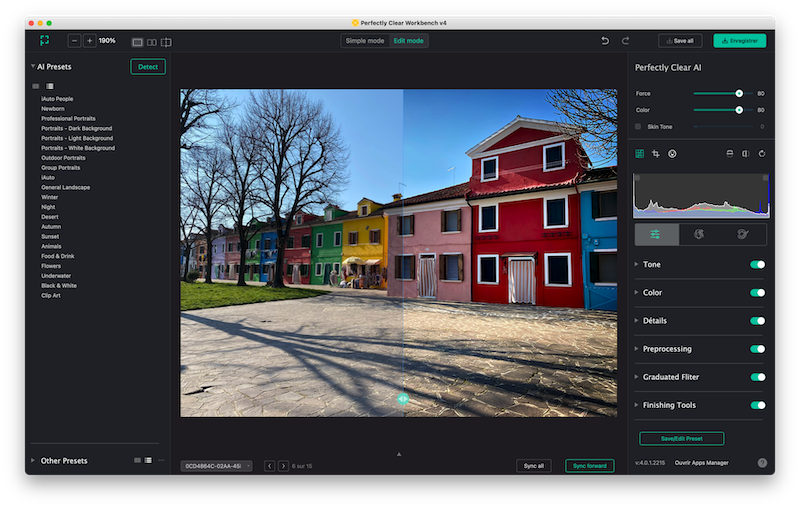Click the split divider handle on the photo
800x508 pixels.
pyautogui.click(x=403, y=399)
